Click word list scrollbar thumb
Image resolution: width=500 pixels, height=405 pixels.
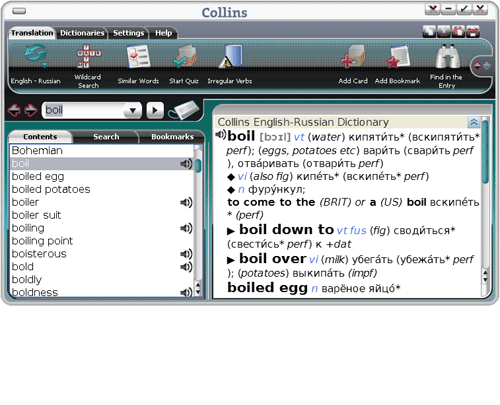(198, 166)
